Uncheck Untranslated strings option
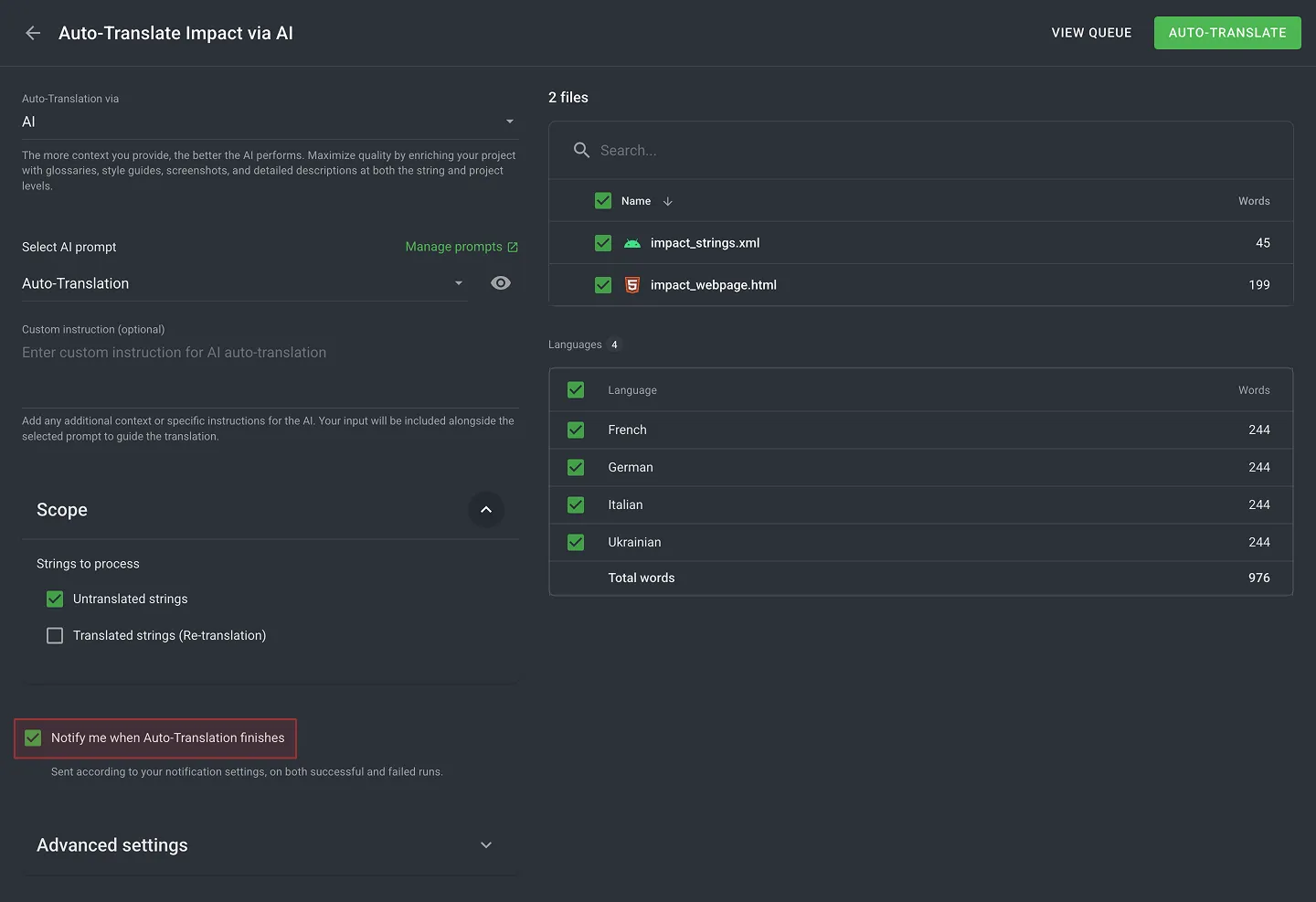The width and height of the screenshot is (1316, 902). (55, 599)
